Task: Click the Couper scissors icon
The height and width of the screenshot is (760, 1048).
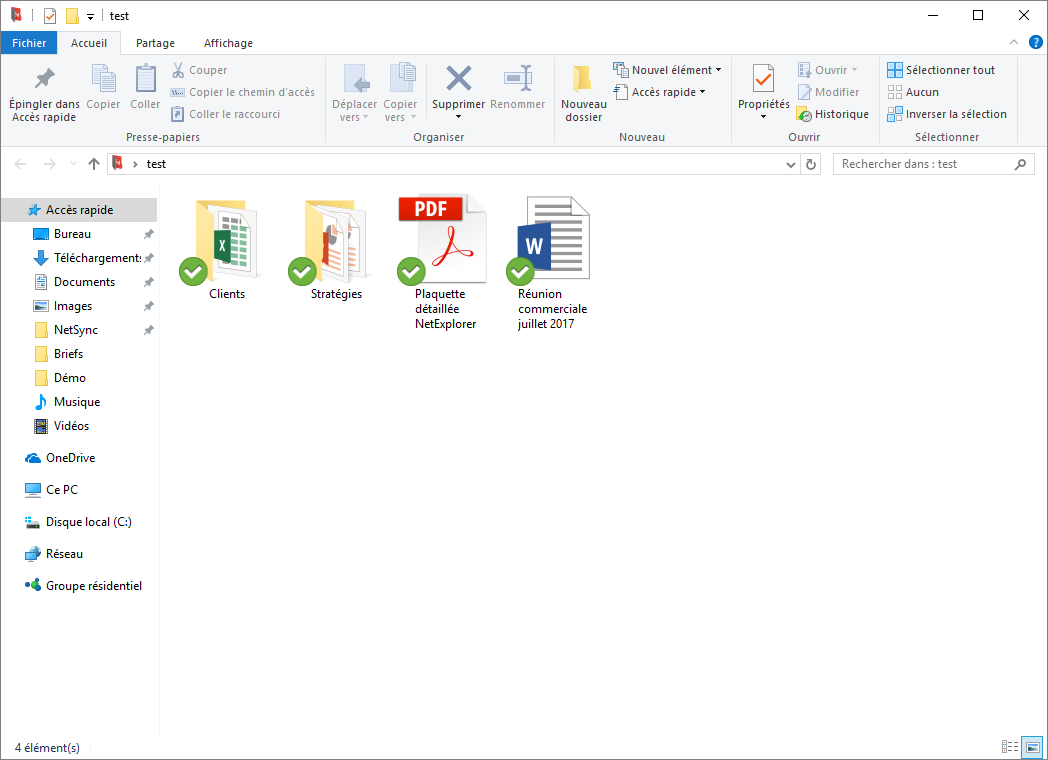Action: 178,70
